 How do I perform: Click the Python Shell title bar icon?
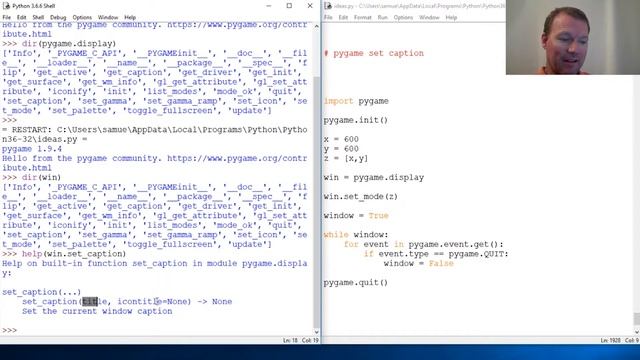point(6,6)
